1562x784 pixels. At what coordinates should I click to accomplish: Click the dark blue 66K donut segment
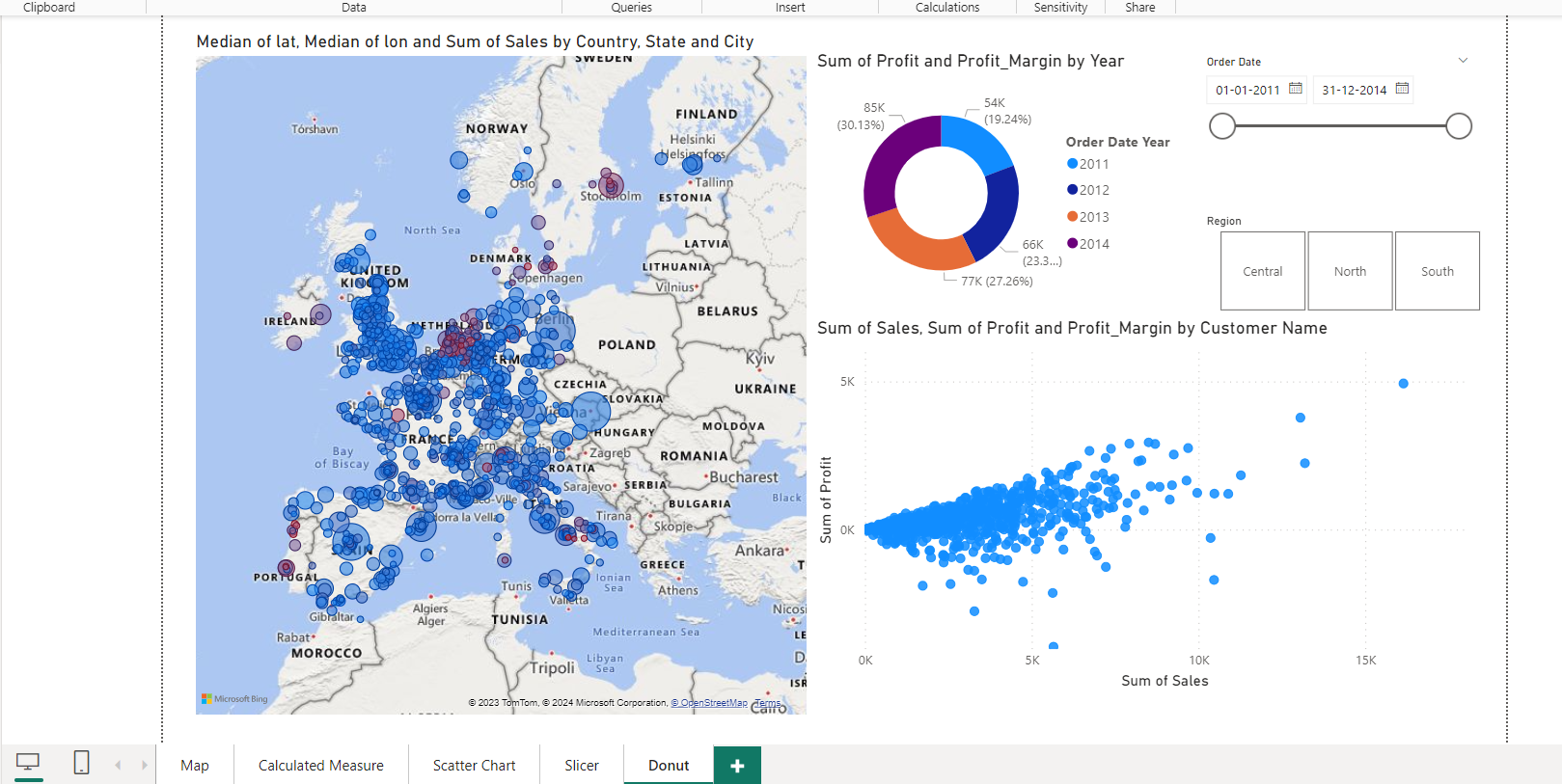[x=997, y=216]
